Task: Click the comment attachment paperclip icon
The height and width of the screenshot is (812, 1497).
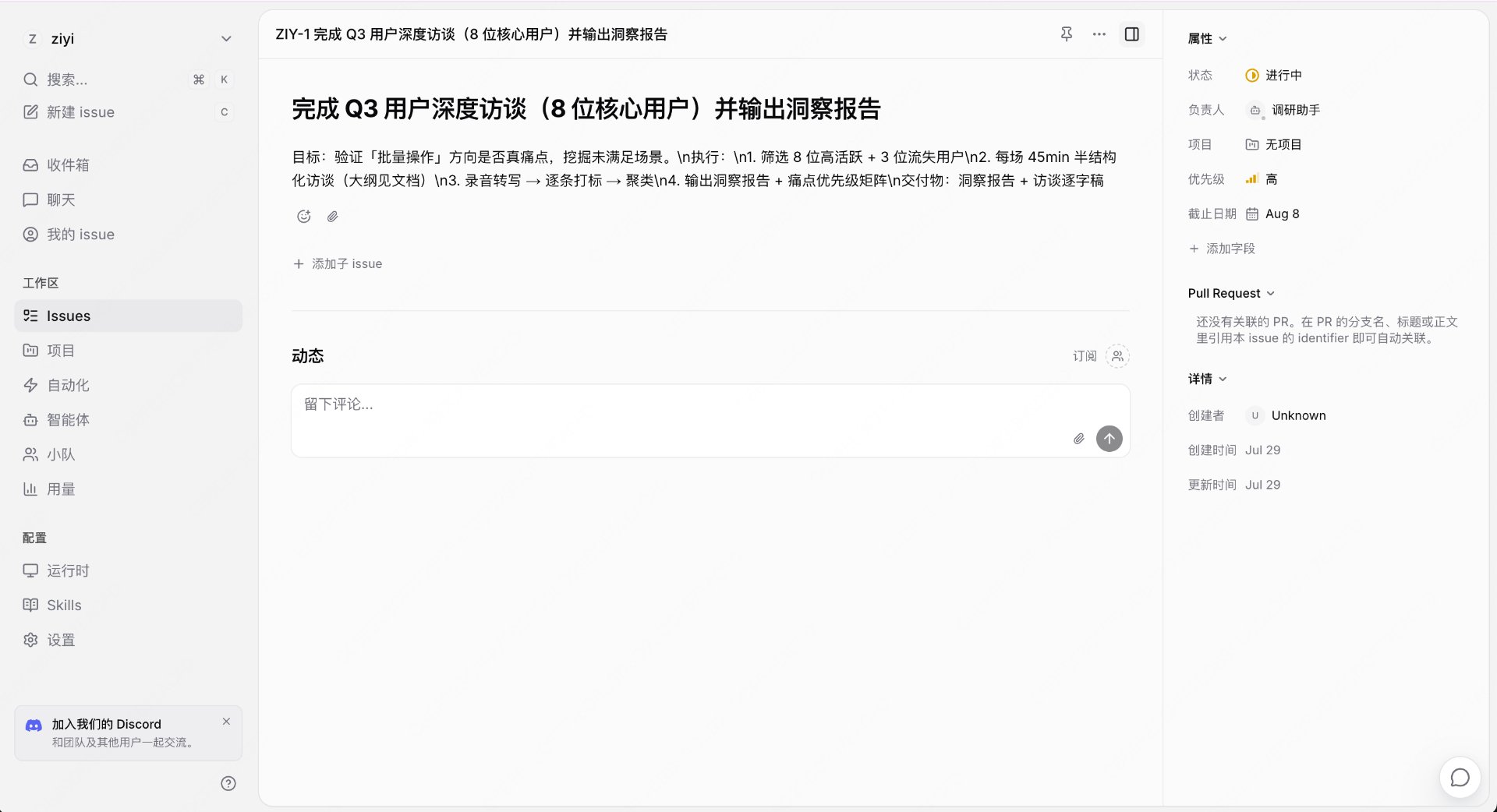Action: click(1078, 439)
